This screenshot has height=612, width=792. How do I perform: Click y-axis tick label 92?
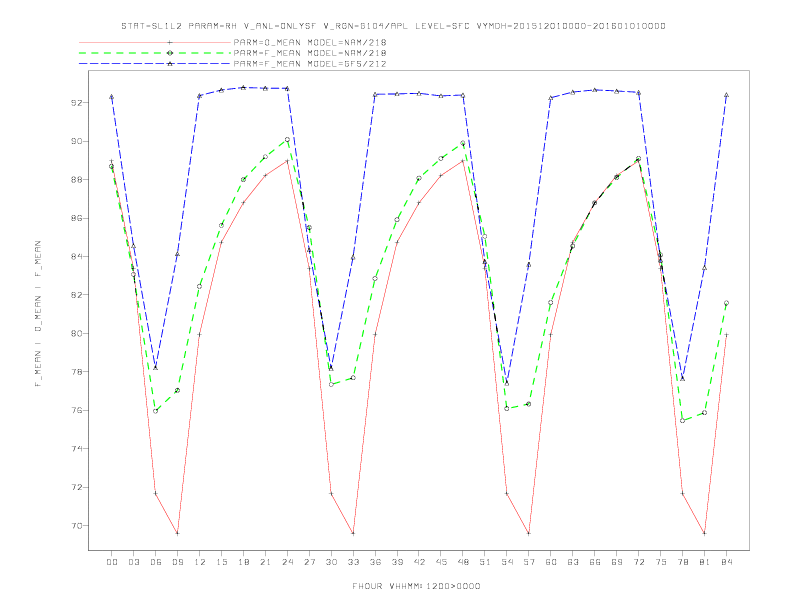pyautogui.click(x=77, y=103)
